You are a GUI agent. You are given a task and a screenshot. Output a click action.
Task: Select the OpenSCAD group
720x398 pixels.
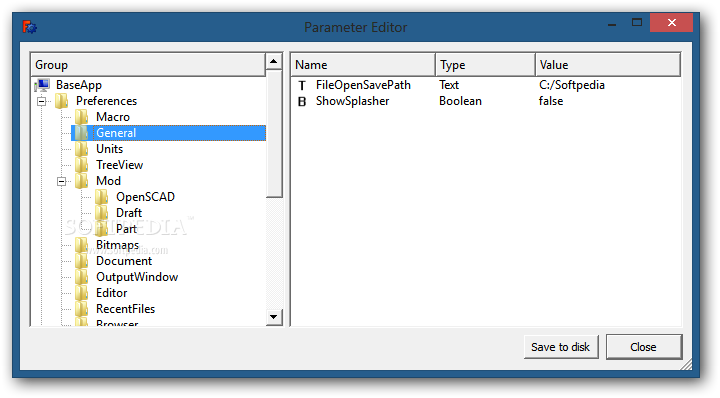coord(146,197)
